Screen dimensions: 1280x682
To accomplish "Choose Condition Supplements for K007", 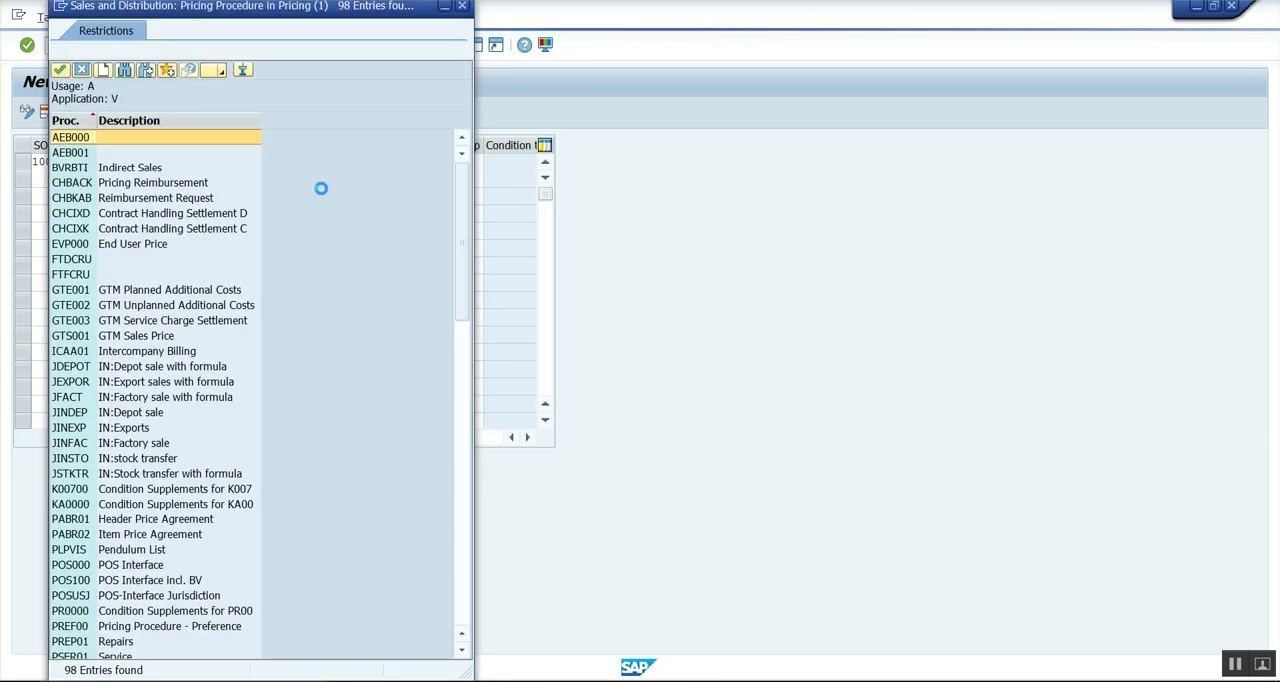I will point(156,489).
